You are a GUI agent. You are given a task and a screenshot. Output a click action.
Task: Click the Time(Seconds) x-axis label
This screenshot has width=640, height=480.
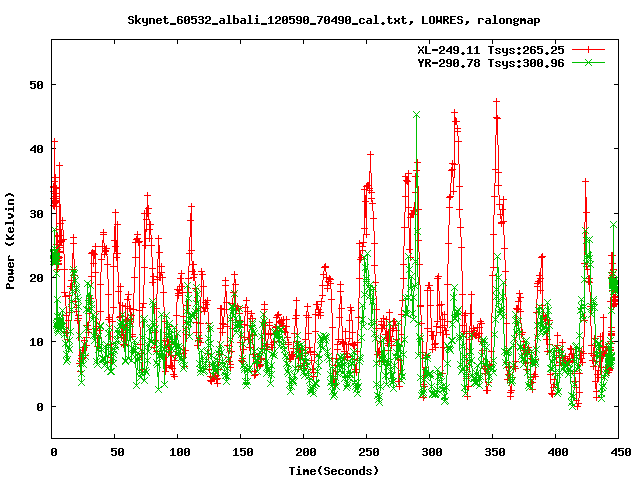click(334, 471)
